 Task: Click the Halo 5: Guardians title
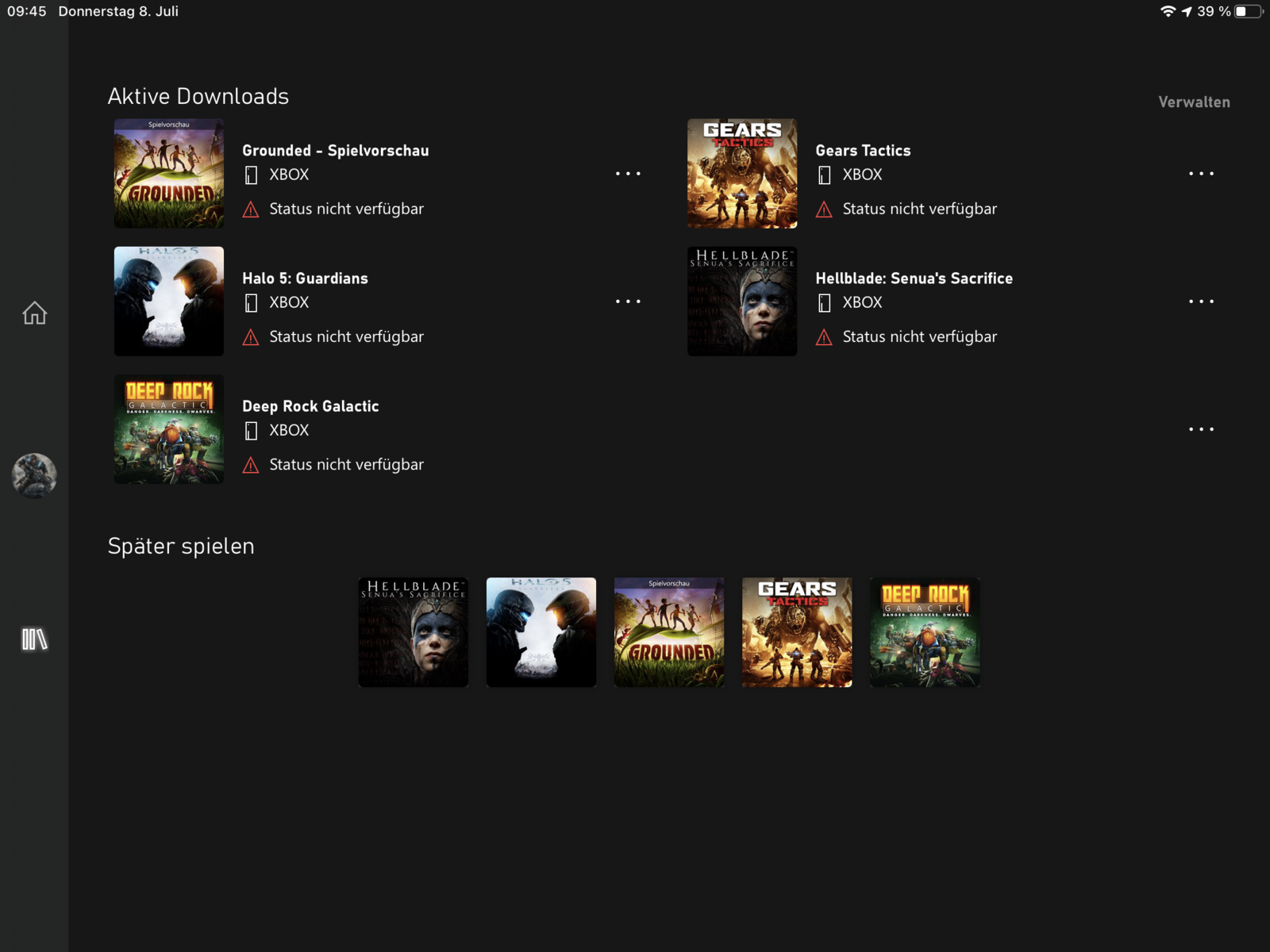click(x=305, y=278)
